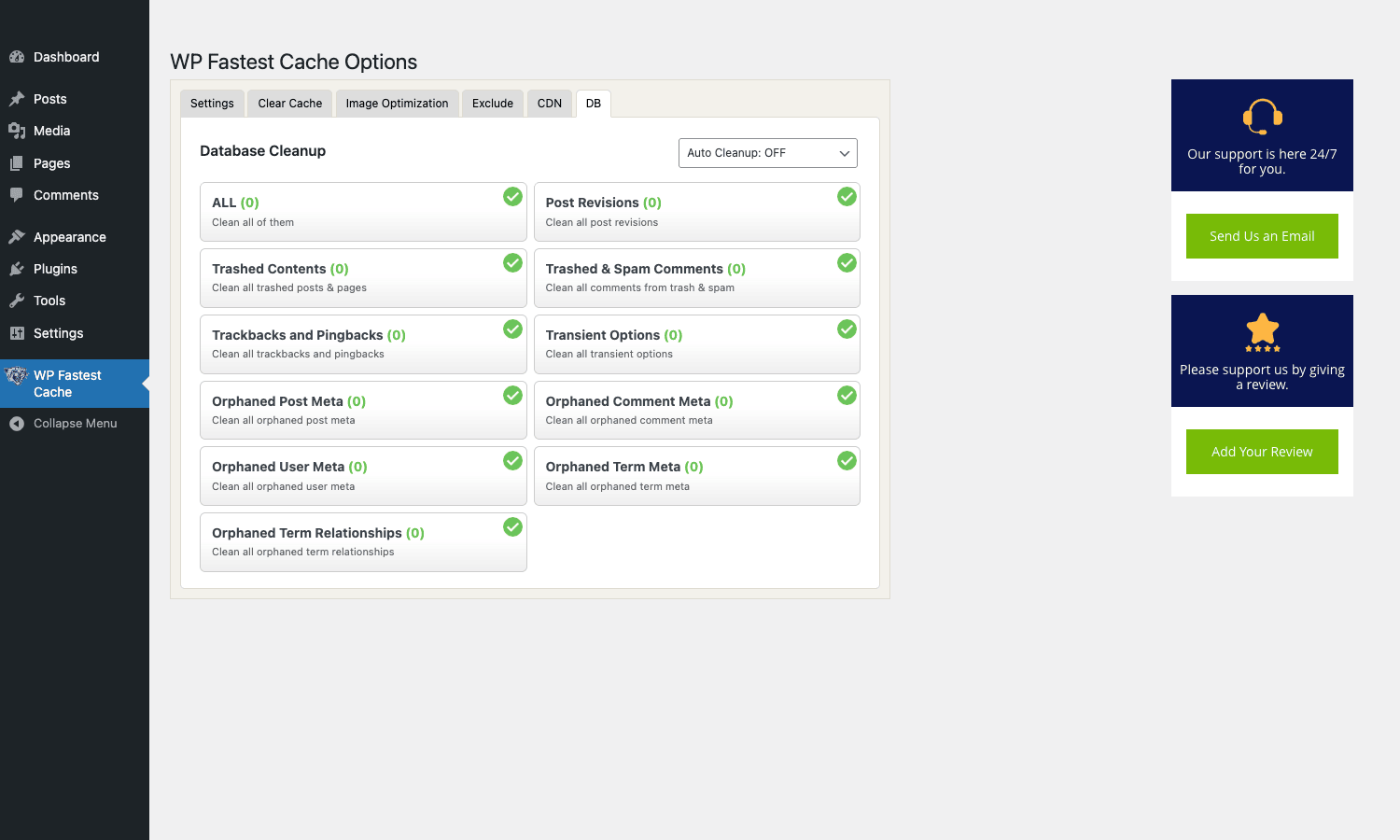Click 'Orphaned Comment Meta (0)' title
Screen dimensions: 1400x840
pyautogui.click(x=639, y=401)
